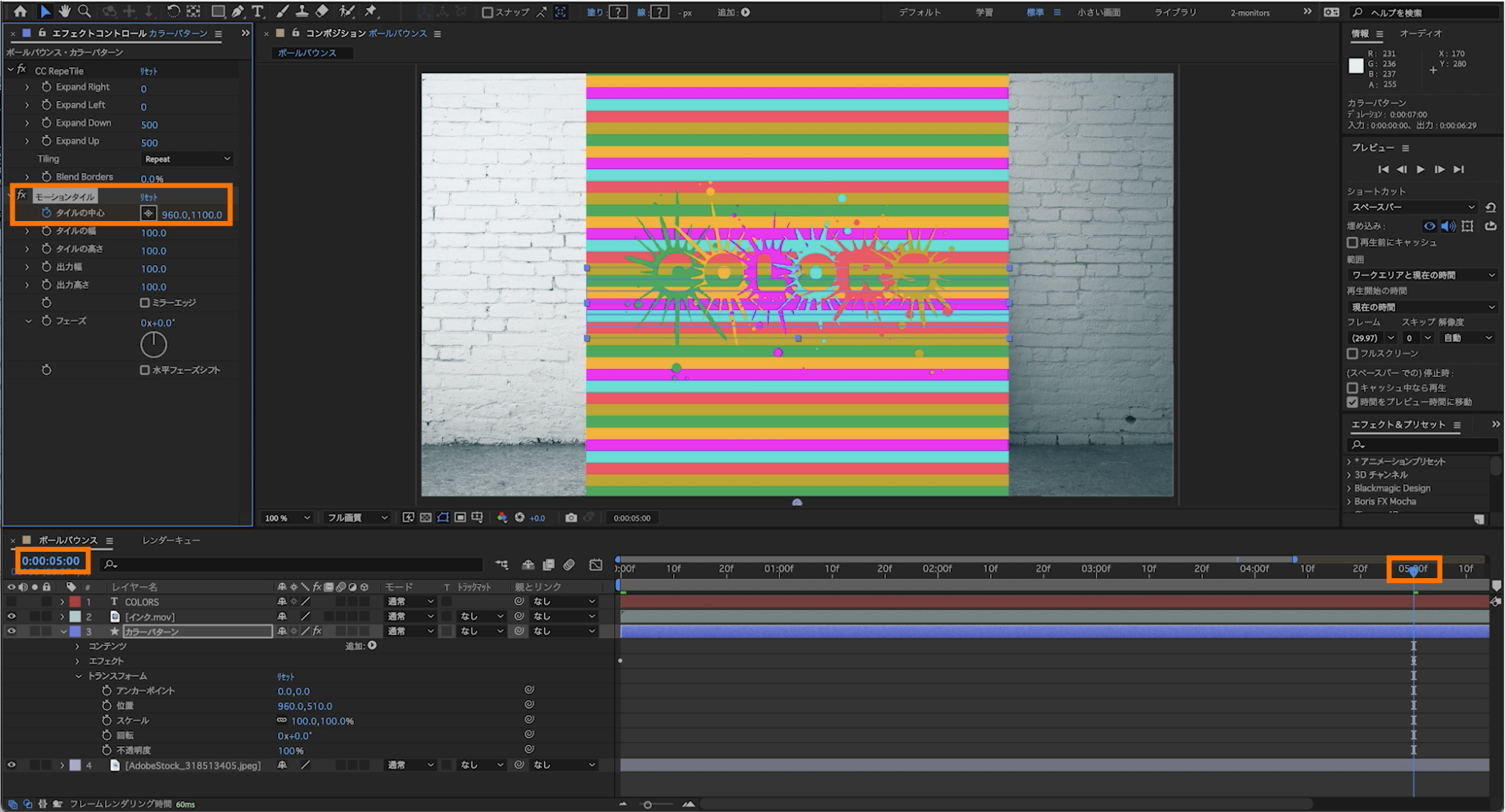Select the Brush tool
Image resolution: width=1505 pixels, height=812 pixels.
[x=283, y=11]
